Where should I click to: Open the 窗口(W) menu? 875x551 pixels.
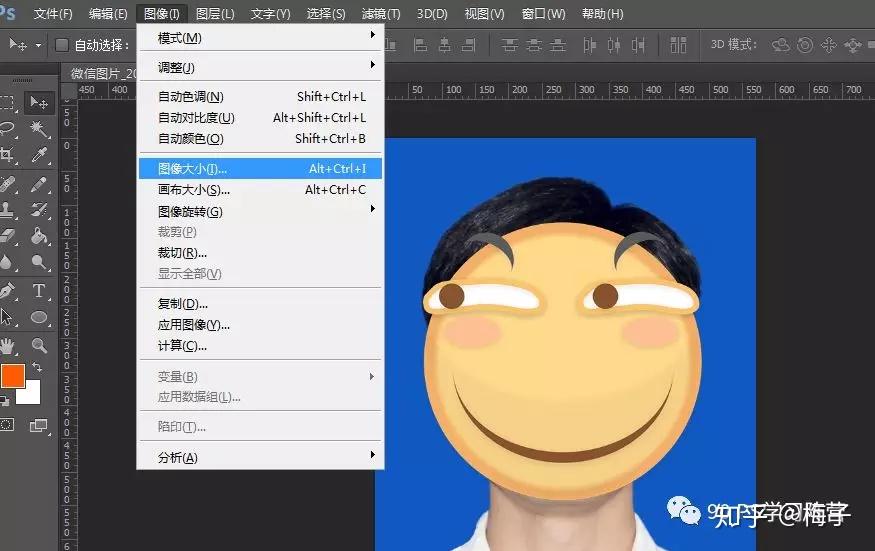(x=543, y=13)
